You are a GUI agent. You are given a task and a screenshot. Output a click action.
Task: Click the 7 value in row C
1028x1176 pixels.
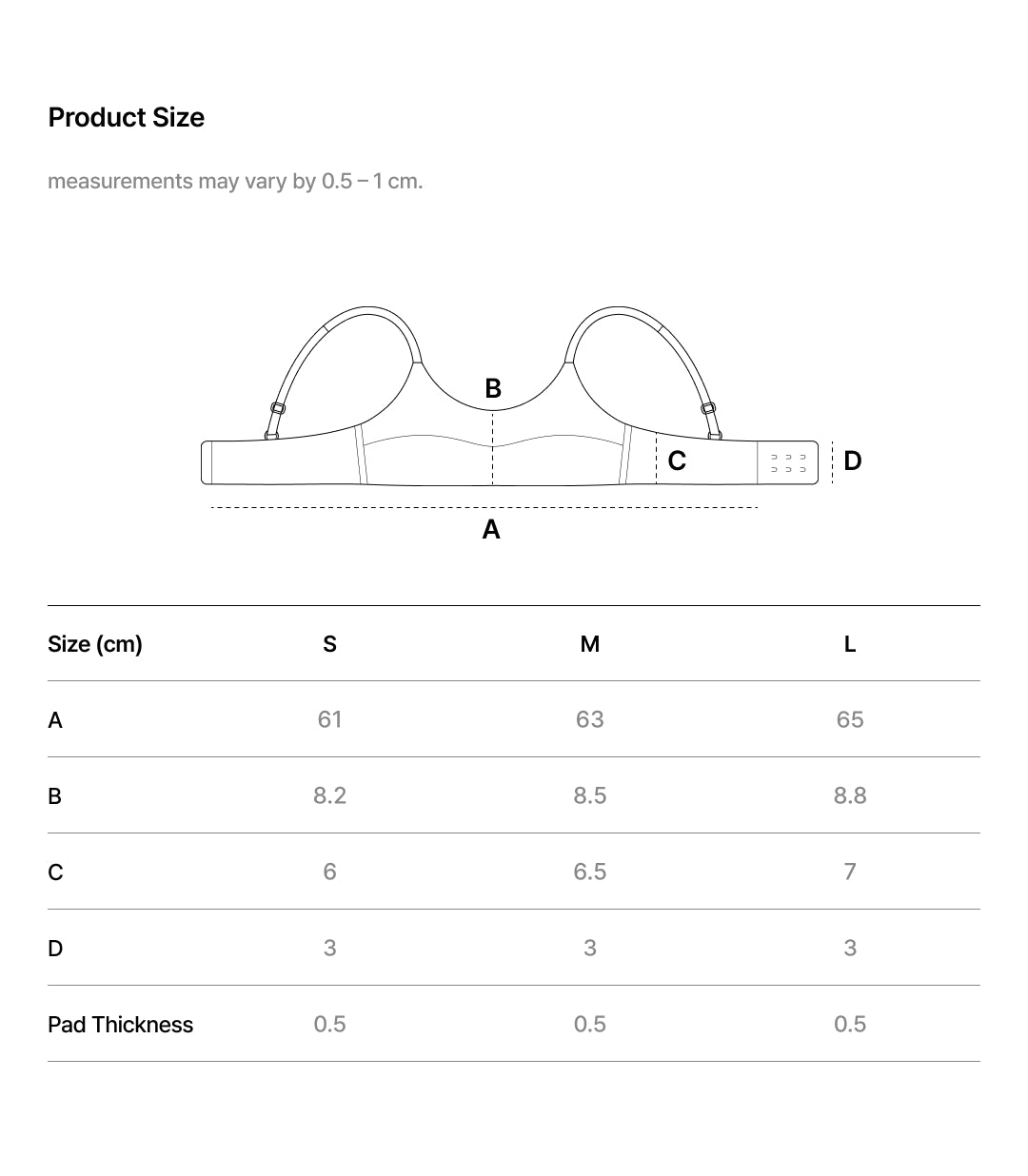pyautogui.click(x=849, y=872)
